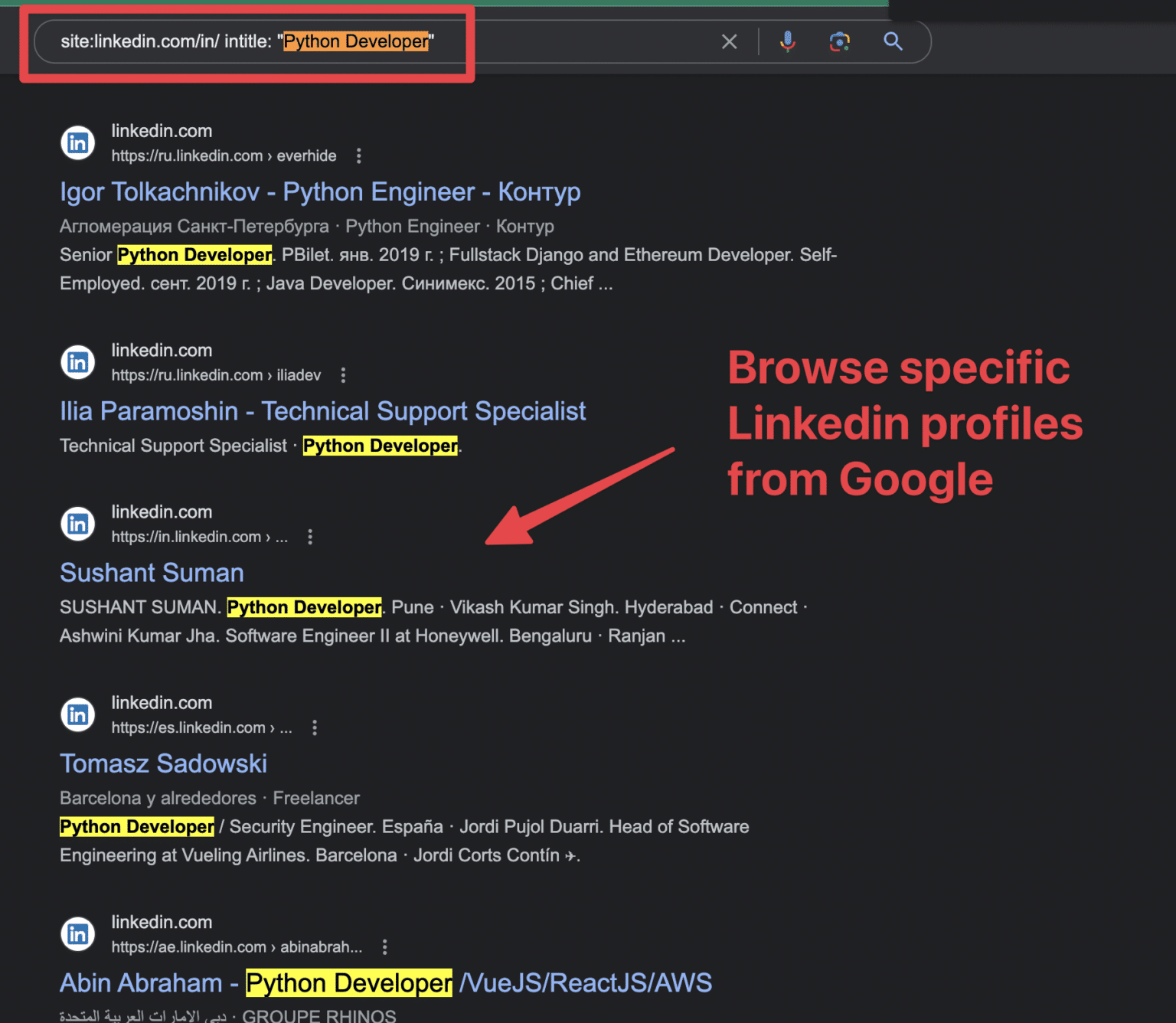Click the LinkedIn icon beside Tomasz Sadowski's result
Screen dimensions: 1176x1023
(77, 714)
